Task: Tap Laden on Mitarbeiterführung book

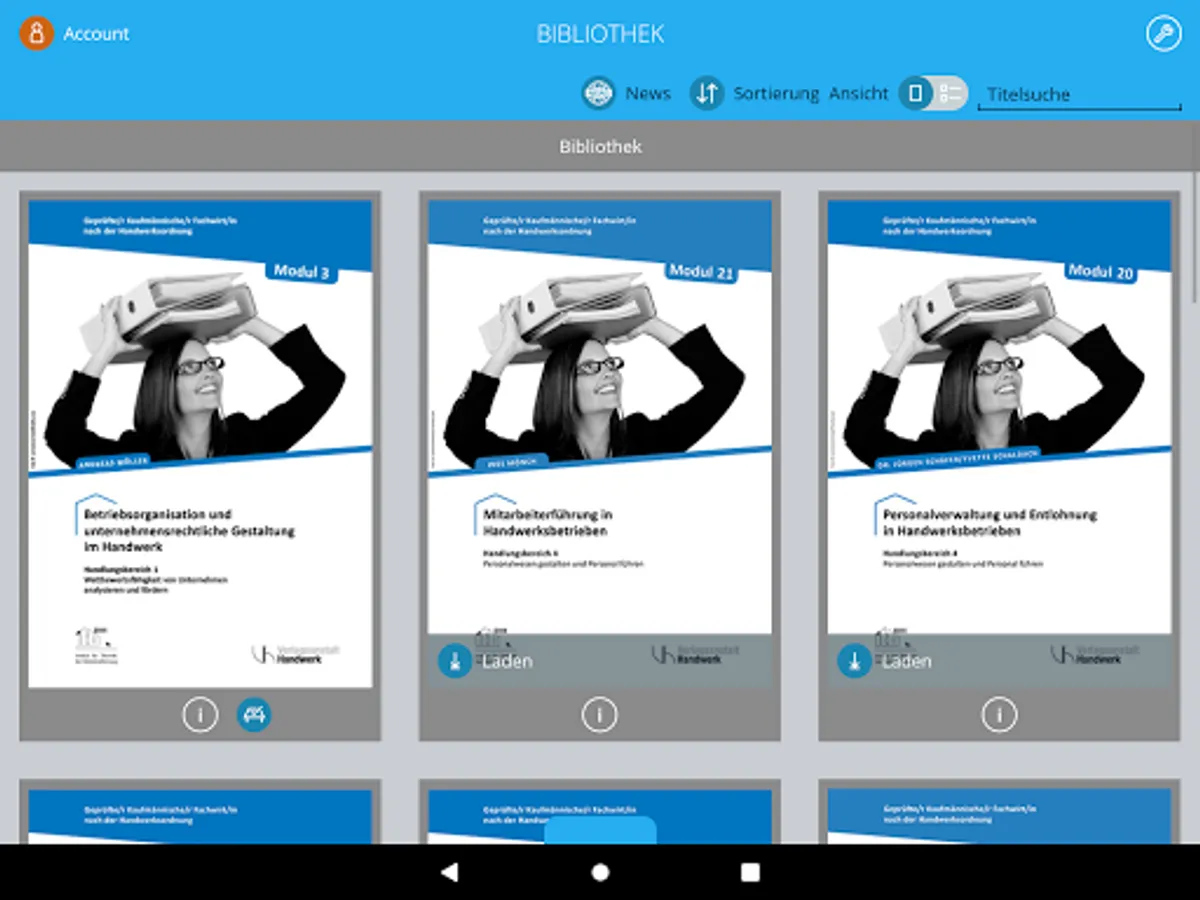Action: tap(507, 661)
